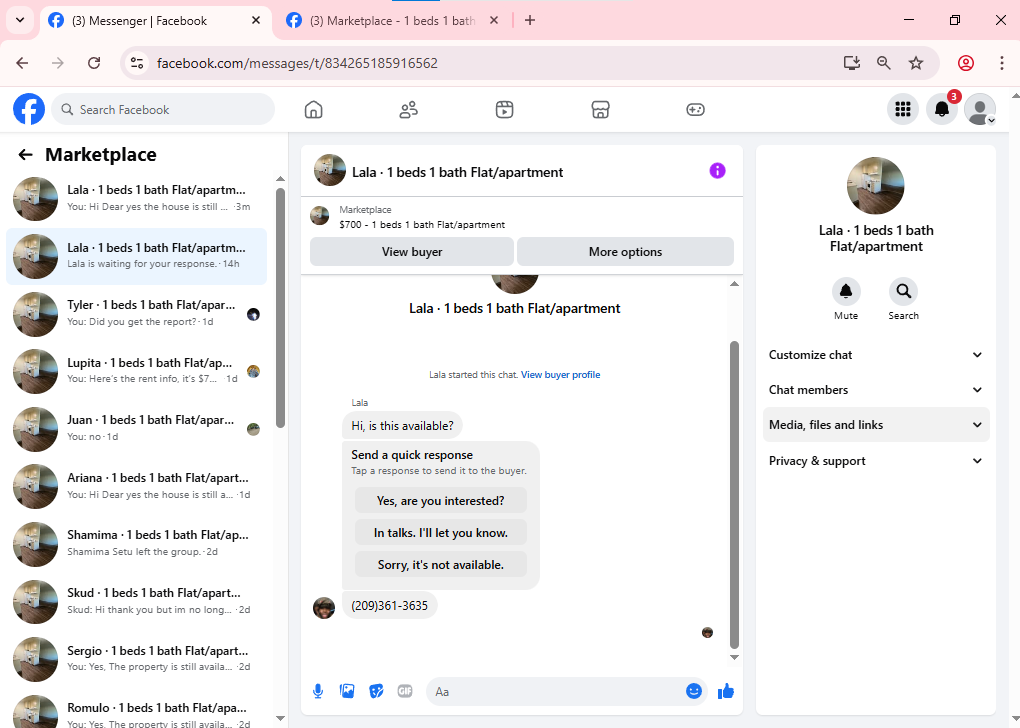Open the Marketplace storefront icon

pos(600,109)
